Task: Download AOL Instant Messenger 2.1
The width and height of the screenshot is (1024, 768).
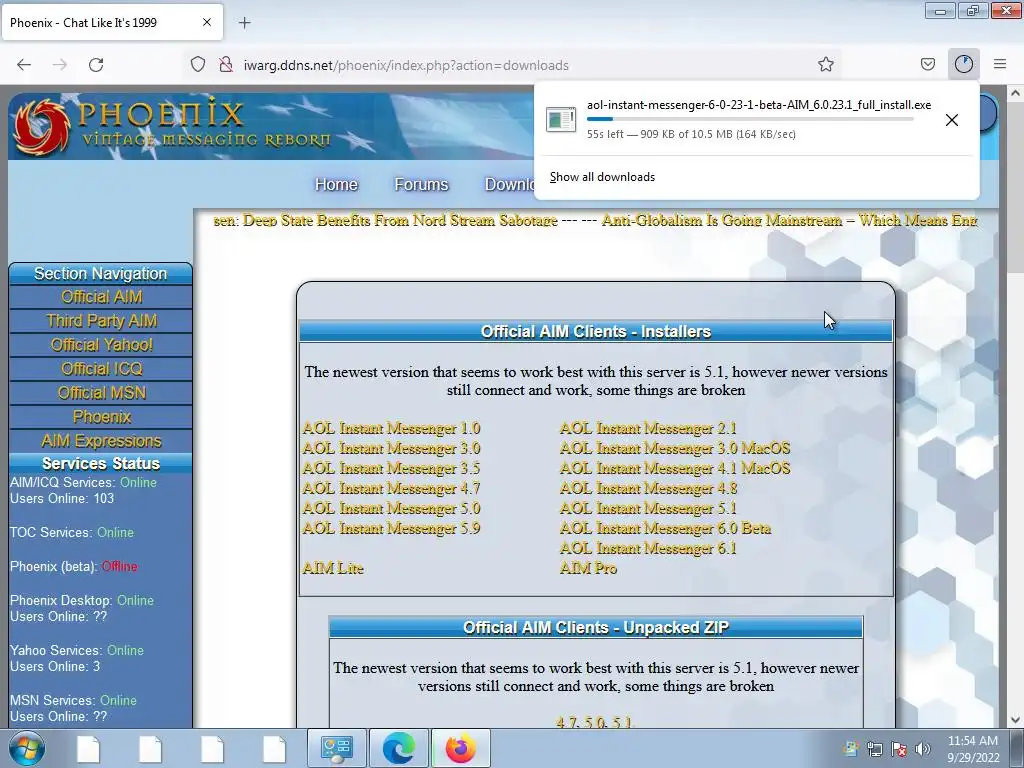Action: click(648, 428)
